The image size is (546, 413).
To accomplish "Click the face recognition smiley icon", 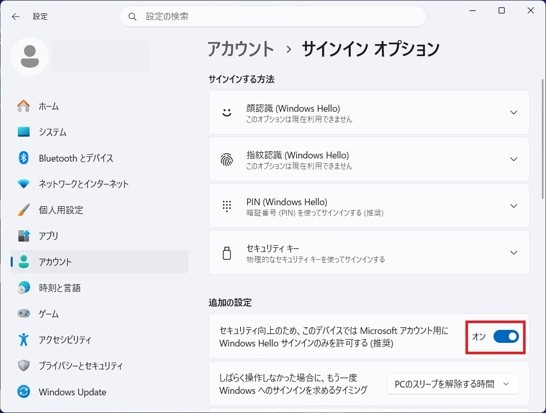I will pyautogui.click(x=227, y=112).
